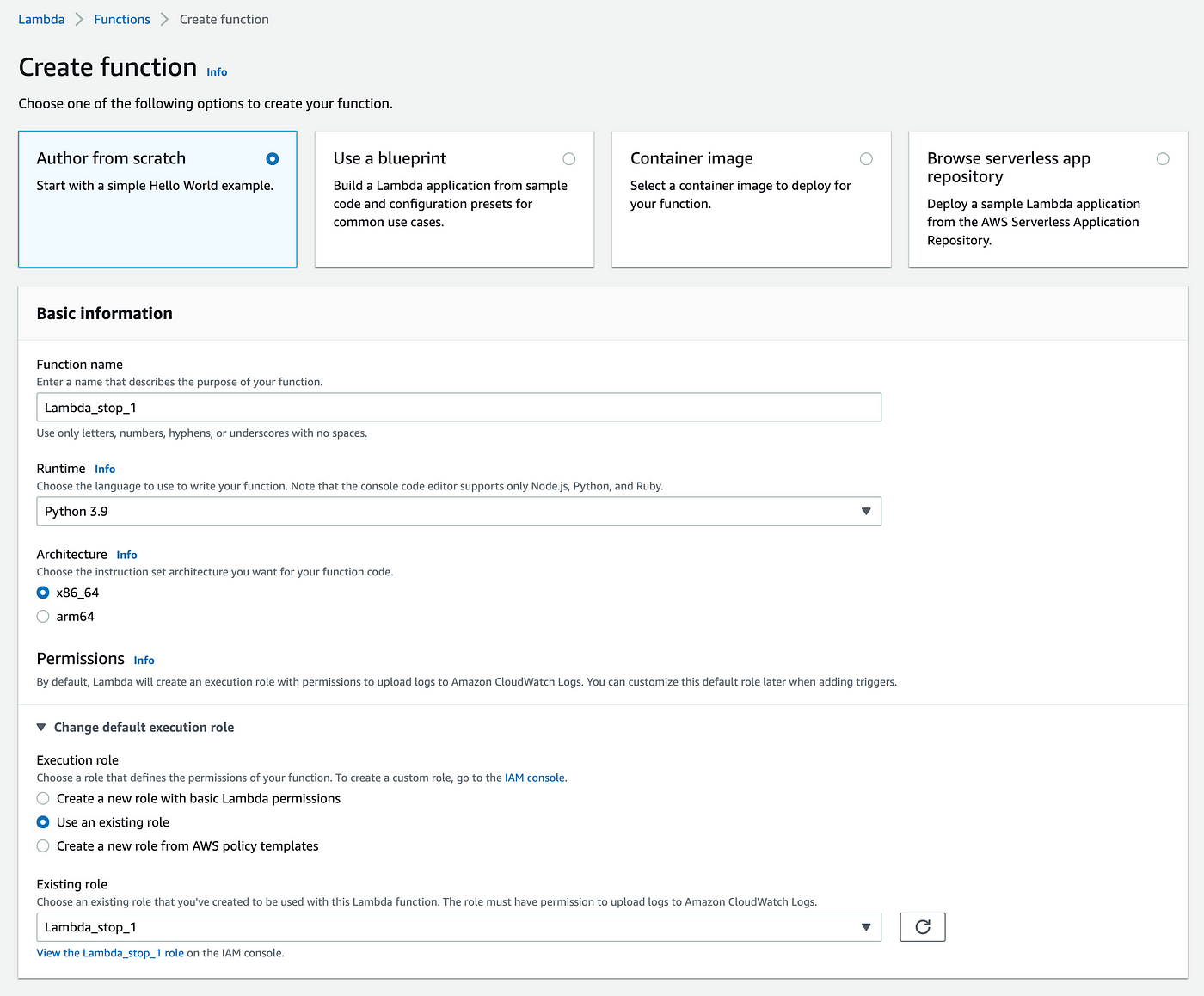Click the Info link beside Create function
The image size is (1204, 996).
point(217,72)
